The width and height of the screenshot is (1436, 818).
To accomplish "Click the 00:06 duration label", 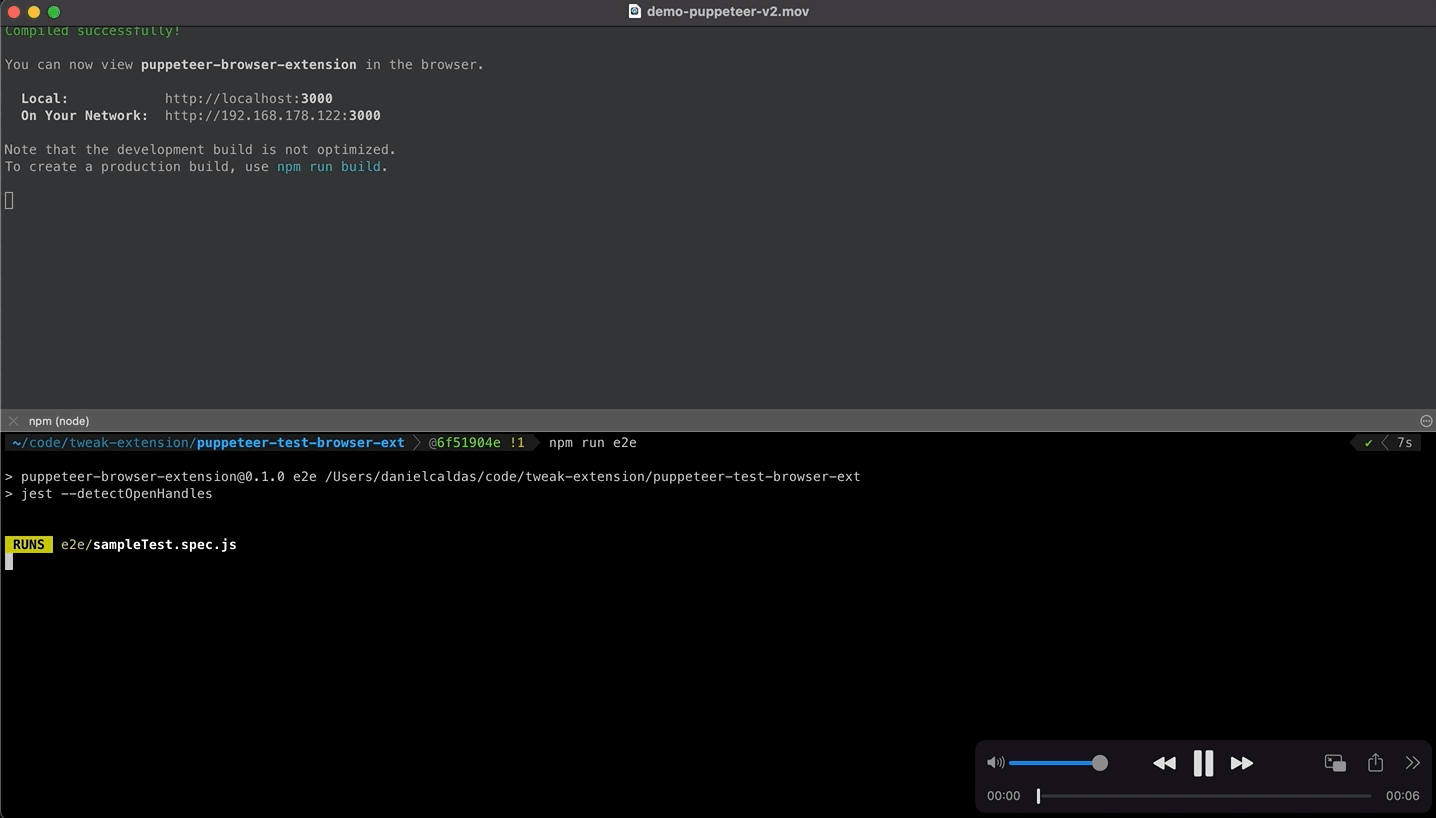I will 1402,796.
